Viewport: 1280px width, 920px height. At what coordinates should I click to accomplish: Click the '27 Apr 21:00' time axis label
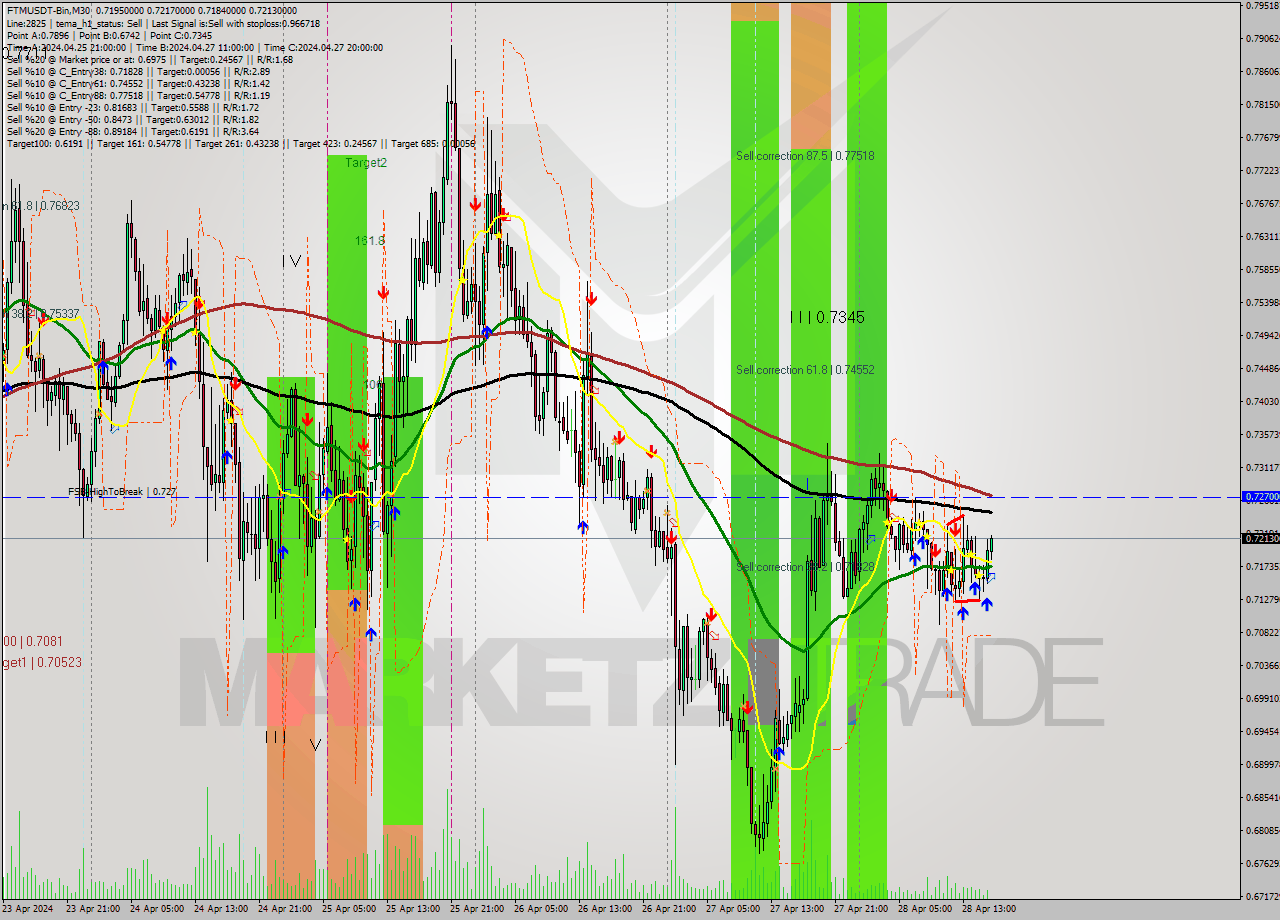point(860,909)
